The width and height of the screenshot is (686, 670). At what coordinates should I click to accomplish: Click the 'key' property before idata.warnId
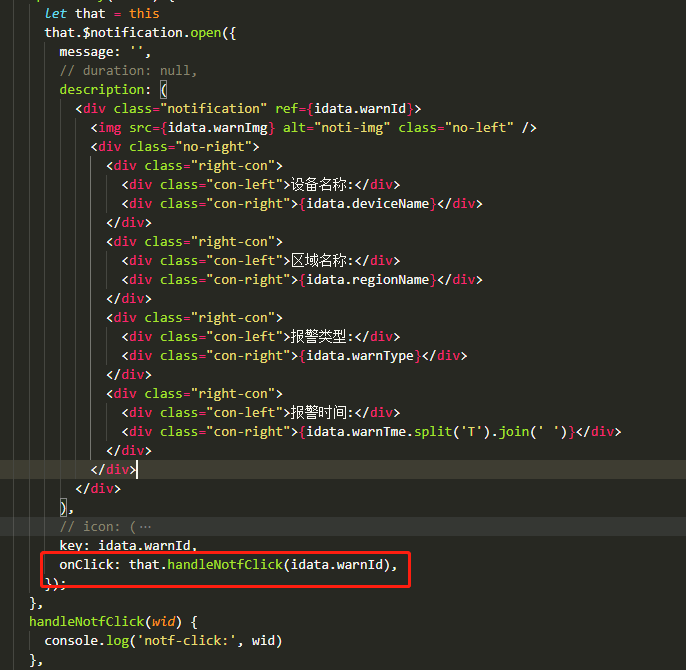pyautogui.click(x=71, y=546)
